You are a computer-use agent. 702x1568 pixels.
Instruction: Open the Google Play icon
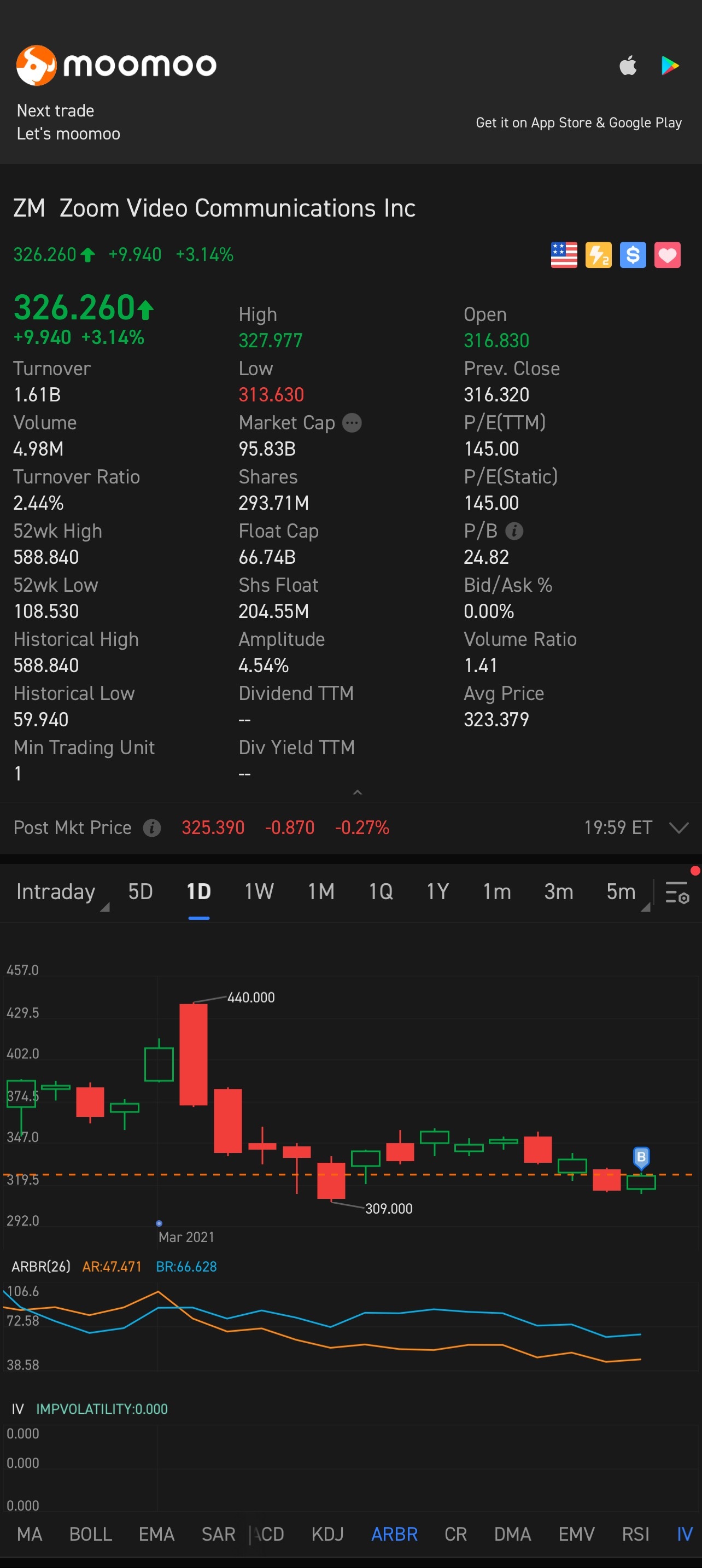pyautogui.click(x=670, y=65)
